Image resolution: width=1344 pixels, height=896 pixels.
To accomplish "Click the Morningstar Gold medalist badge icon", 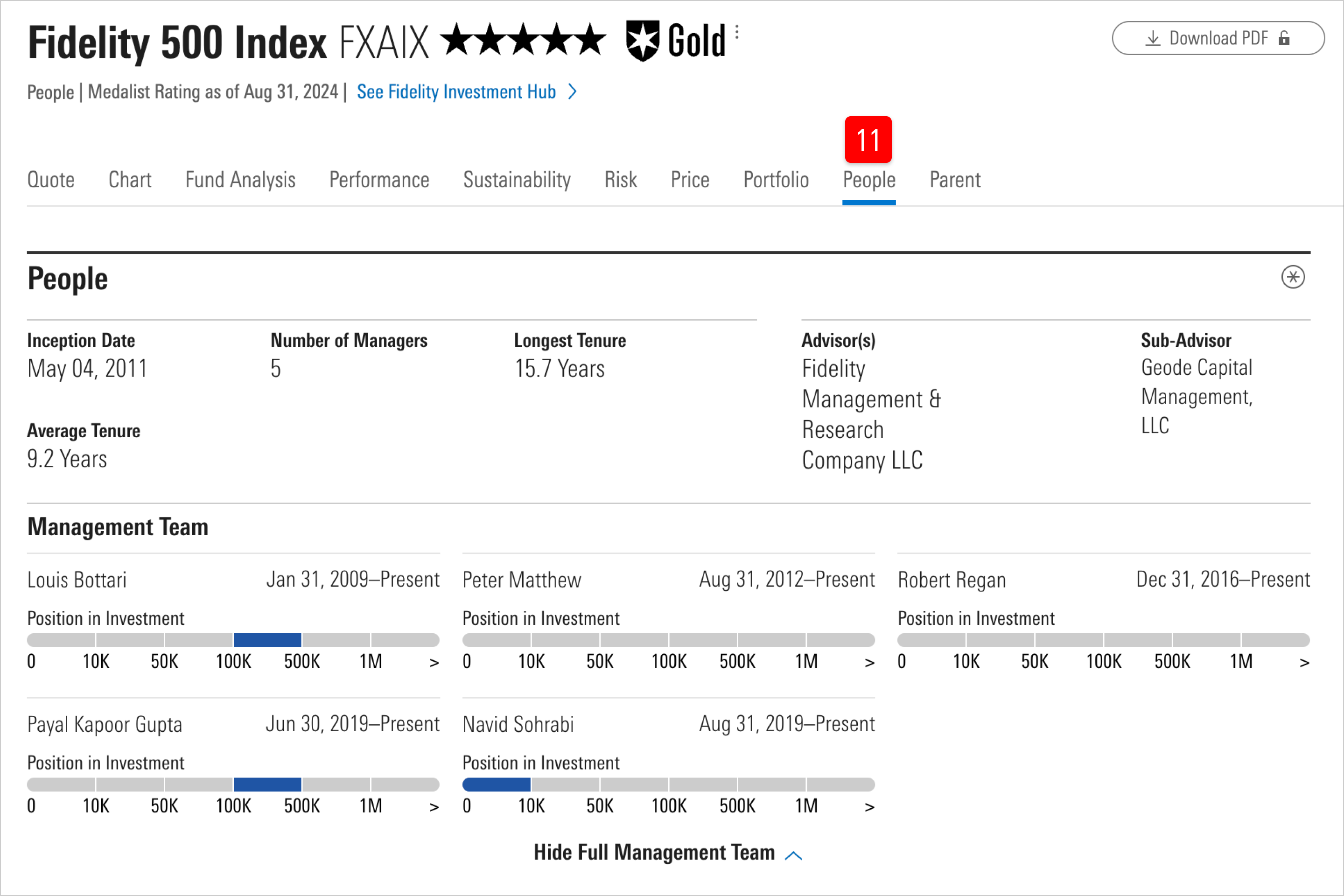I will [x=643, y=41].
